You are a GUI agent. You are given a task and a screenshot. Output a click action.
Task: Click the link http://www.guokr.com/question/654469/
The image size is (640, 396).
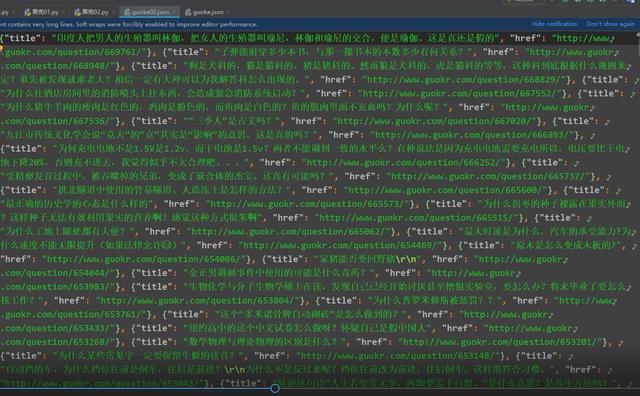[x=339, y=246]
